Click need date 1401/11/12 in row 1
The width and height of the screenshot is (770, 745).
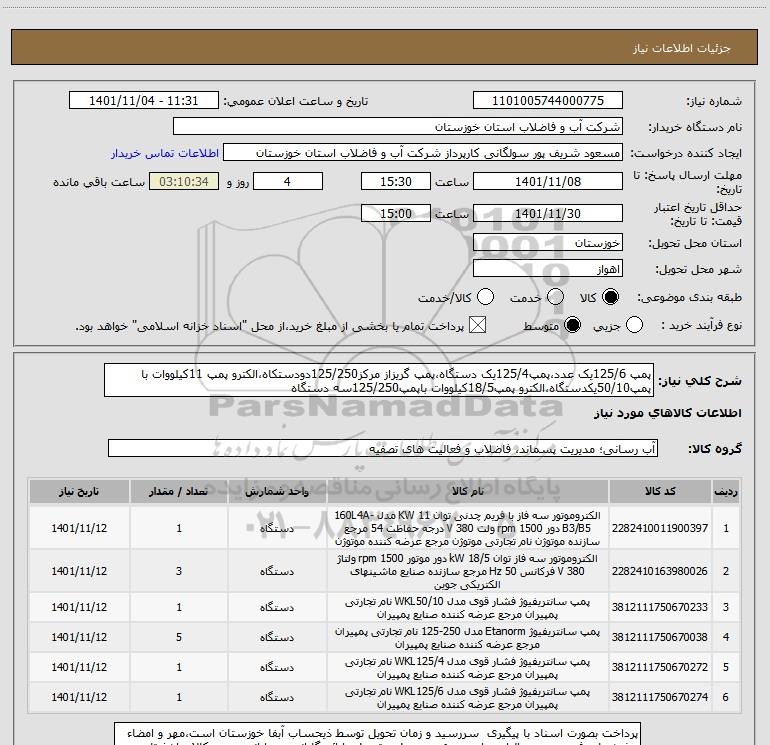79,528
